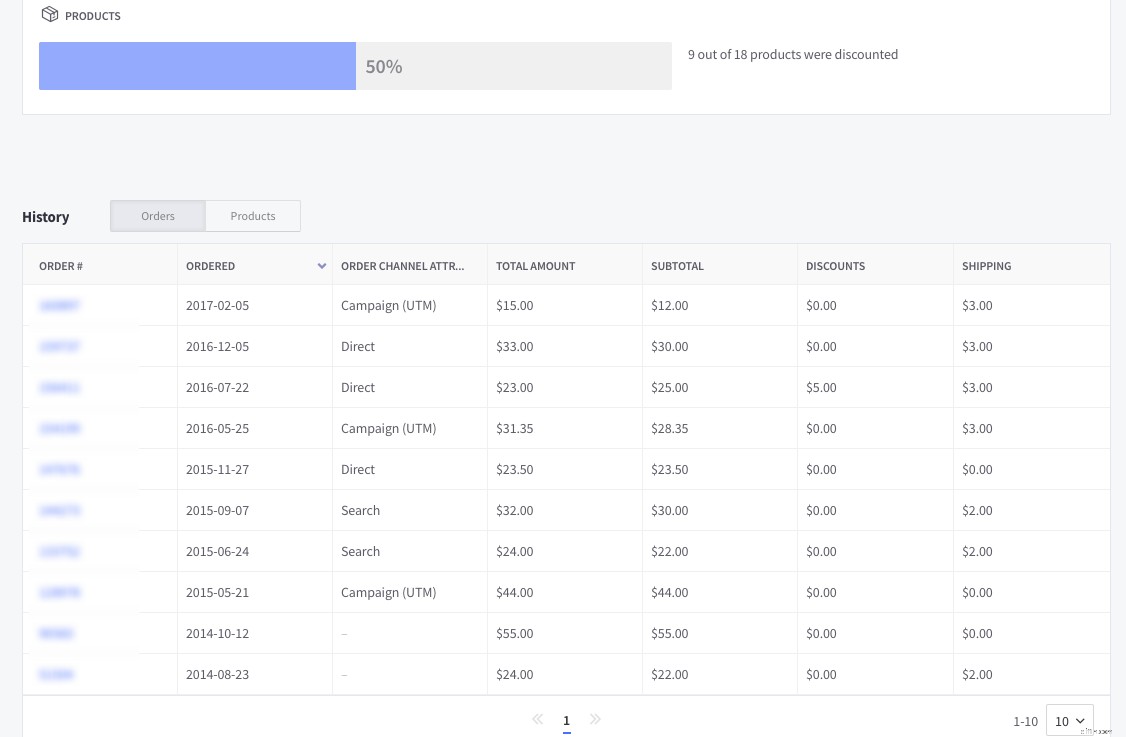1126x737 pixels.
Task: Open the order dated 2015-11-27
Action: (x=60, y=469)
